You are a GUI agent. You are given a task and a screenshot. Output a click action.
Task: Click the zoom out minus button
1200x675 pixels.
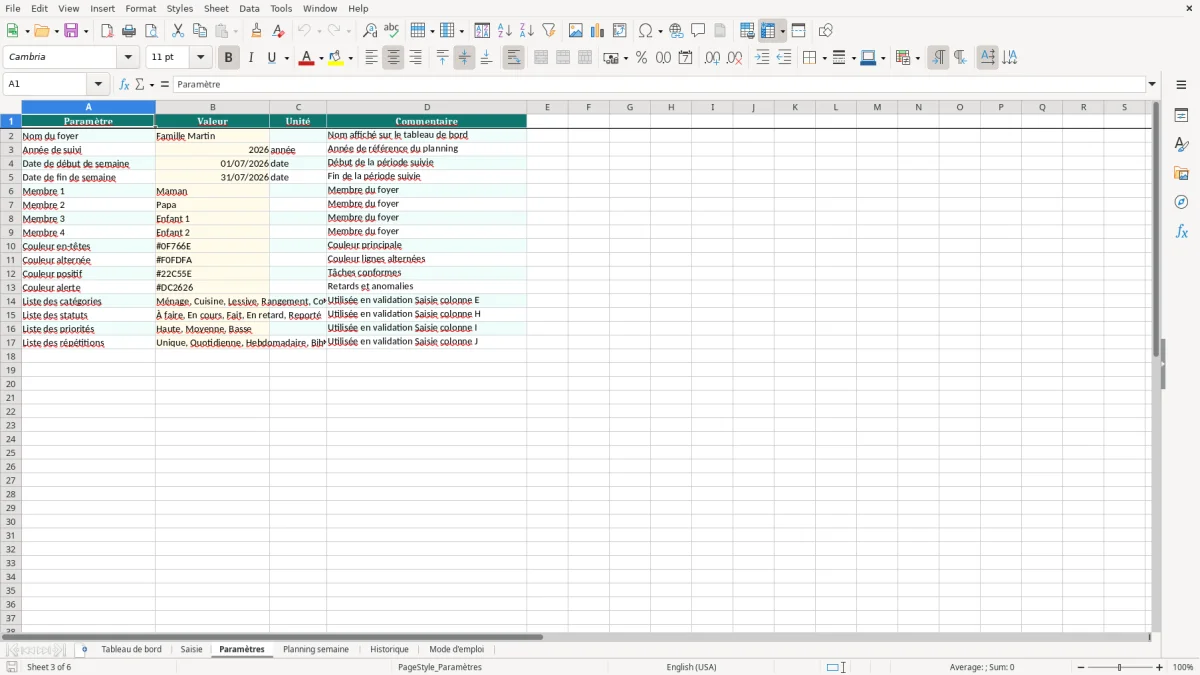pos(1081,667)
